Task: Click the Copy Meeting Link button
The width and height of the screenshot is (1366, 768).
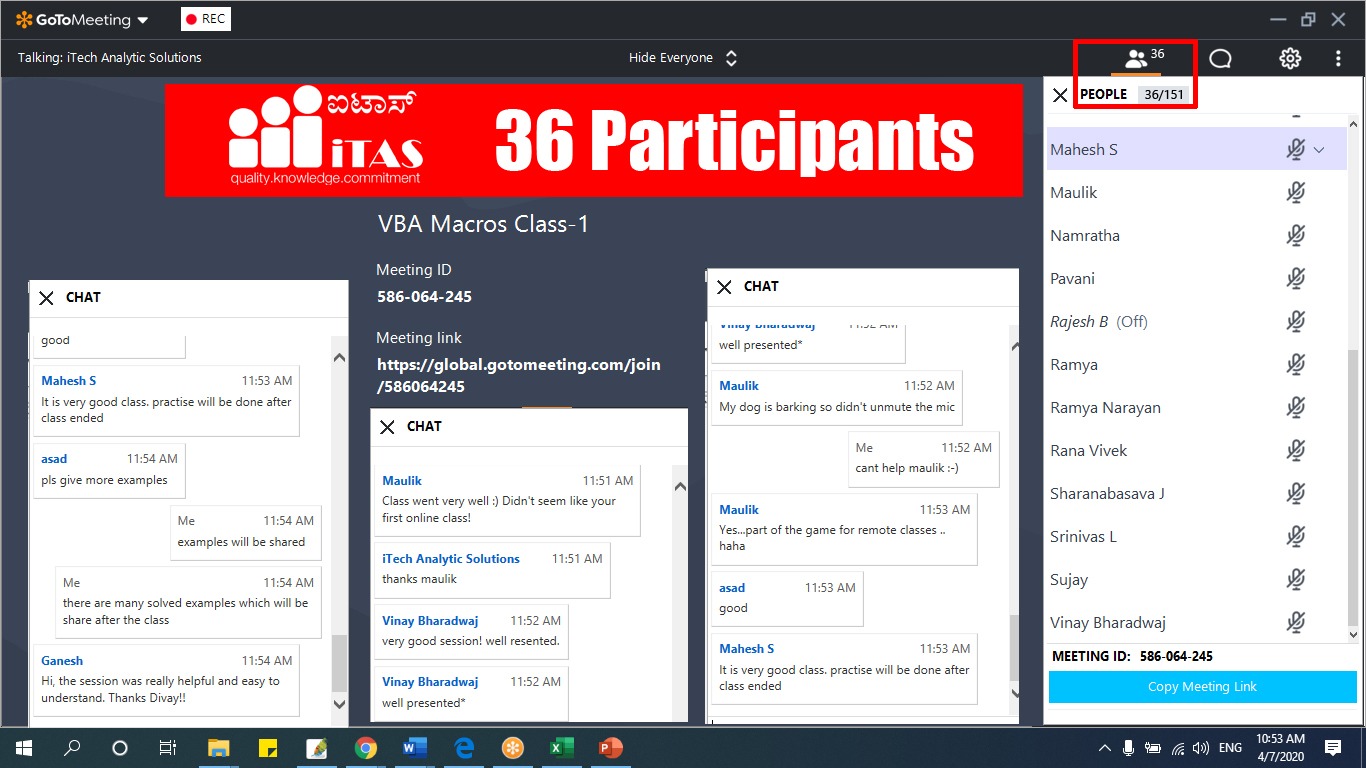Action: coord(1202,687)
